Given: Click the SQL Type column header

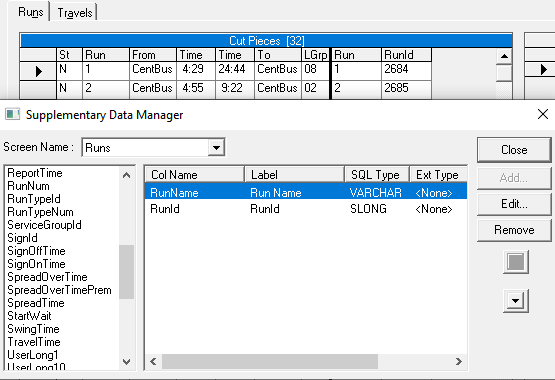Looking at the screenshot, I should click(x=377, y=175).
